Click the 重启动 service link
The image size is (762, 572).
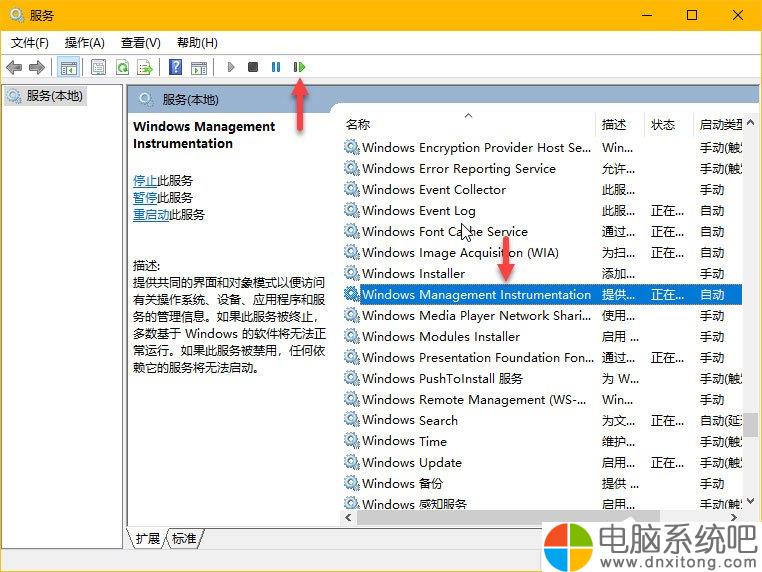coord(151,215)
